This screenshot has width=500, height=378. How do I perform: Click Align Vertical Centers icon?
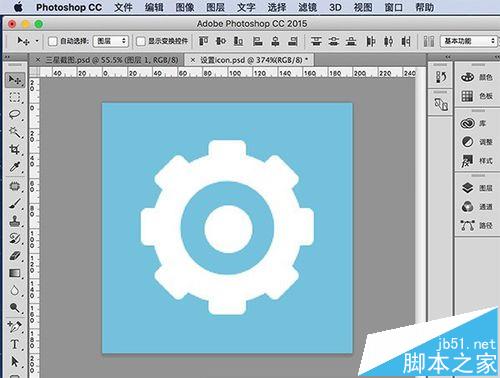pyautogui.click(x=221, y=41)
